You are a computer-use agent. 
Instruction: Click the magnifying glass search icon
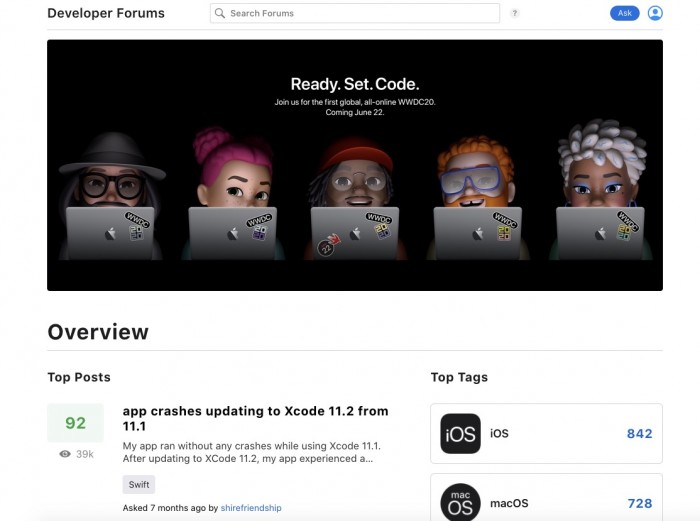click(x=220, y=14)
